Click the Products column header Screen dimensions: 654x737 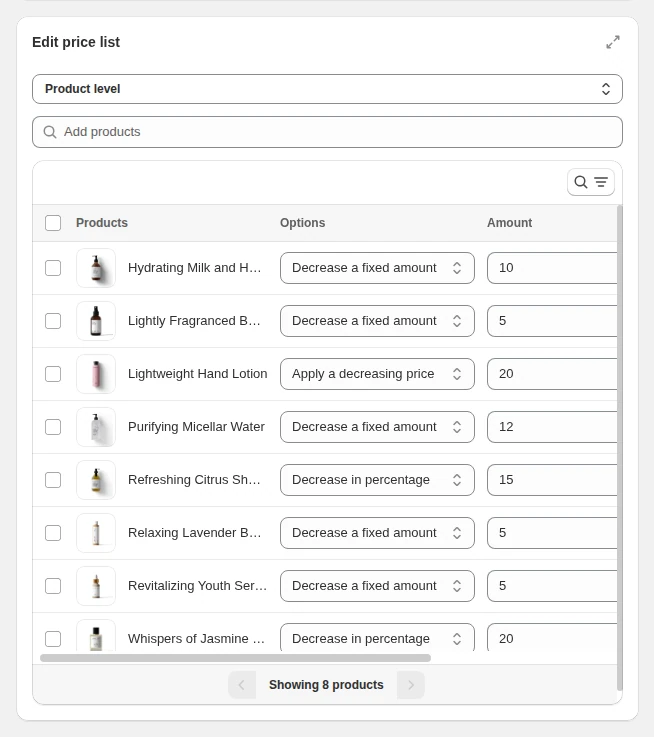tap(102, 223)
